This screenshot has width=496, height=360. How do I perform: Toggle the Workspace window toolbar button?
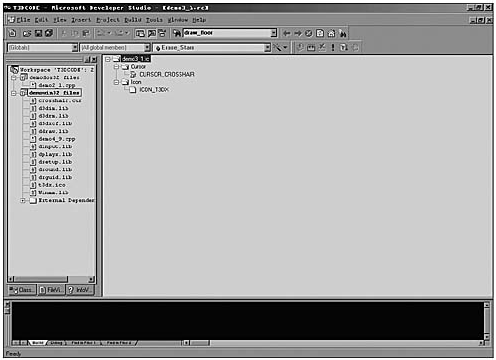point(140,33)
